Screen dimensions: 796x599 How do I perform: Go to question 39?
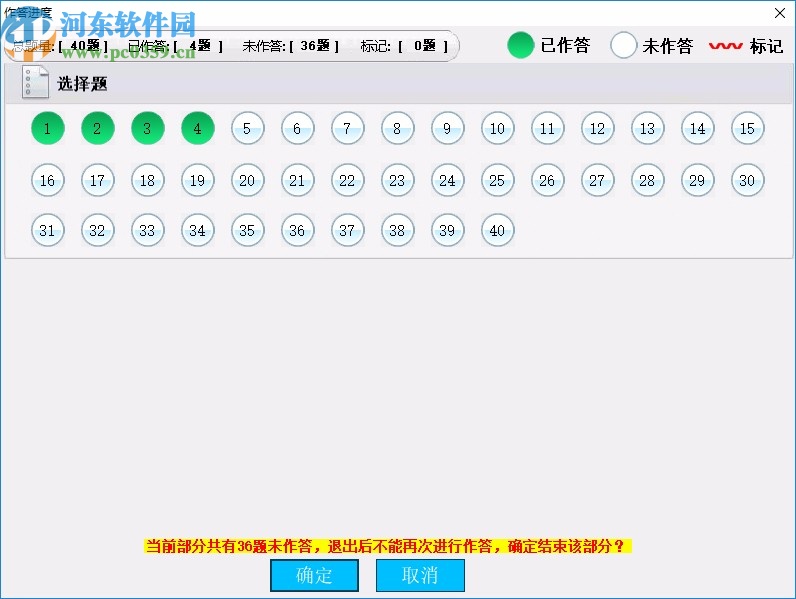click(448, 230)
